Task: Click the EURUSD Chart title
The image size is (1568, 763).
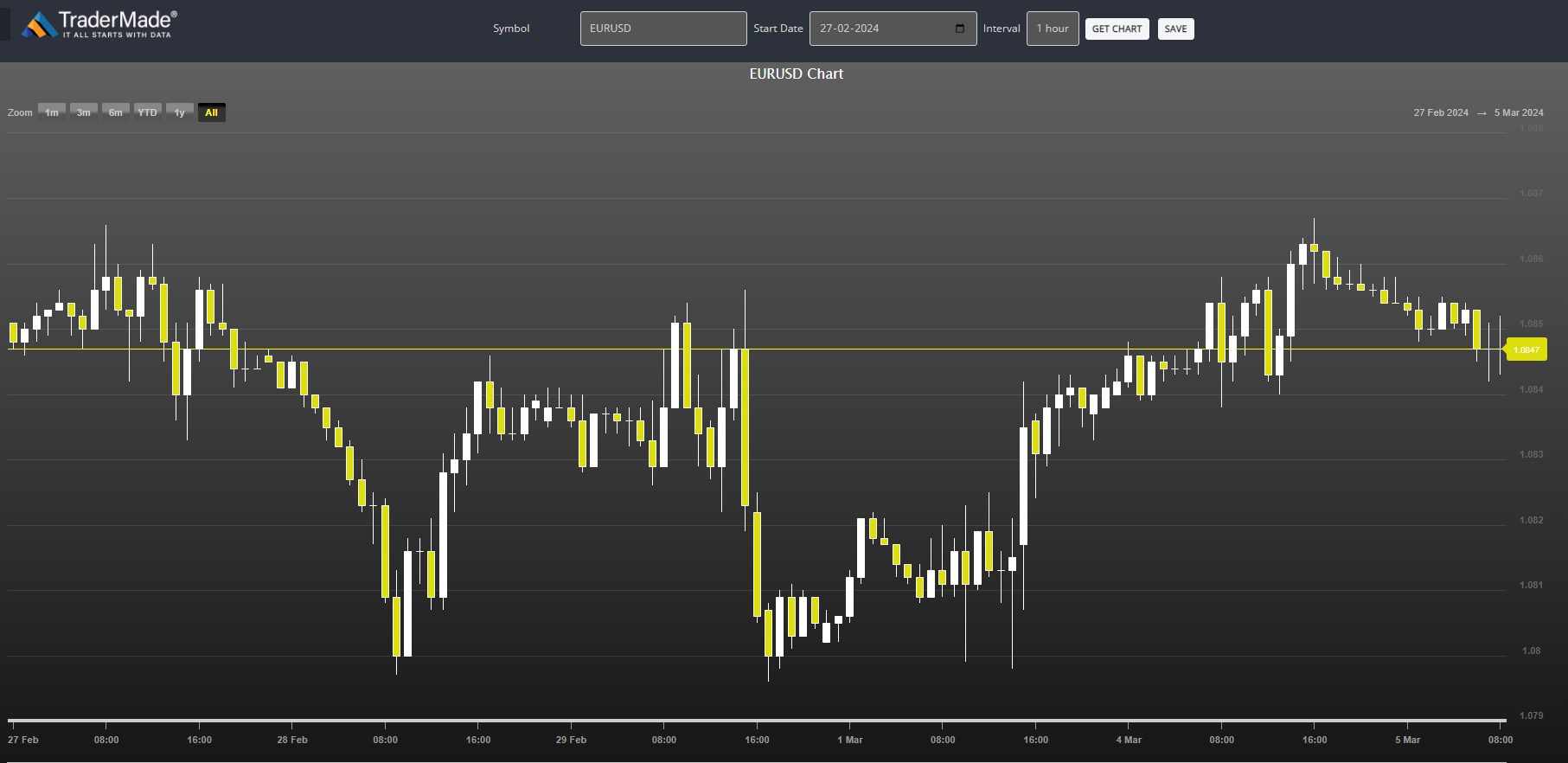Action: tap(797, 74)
